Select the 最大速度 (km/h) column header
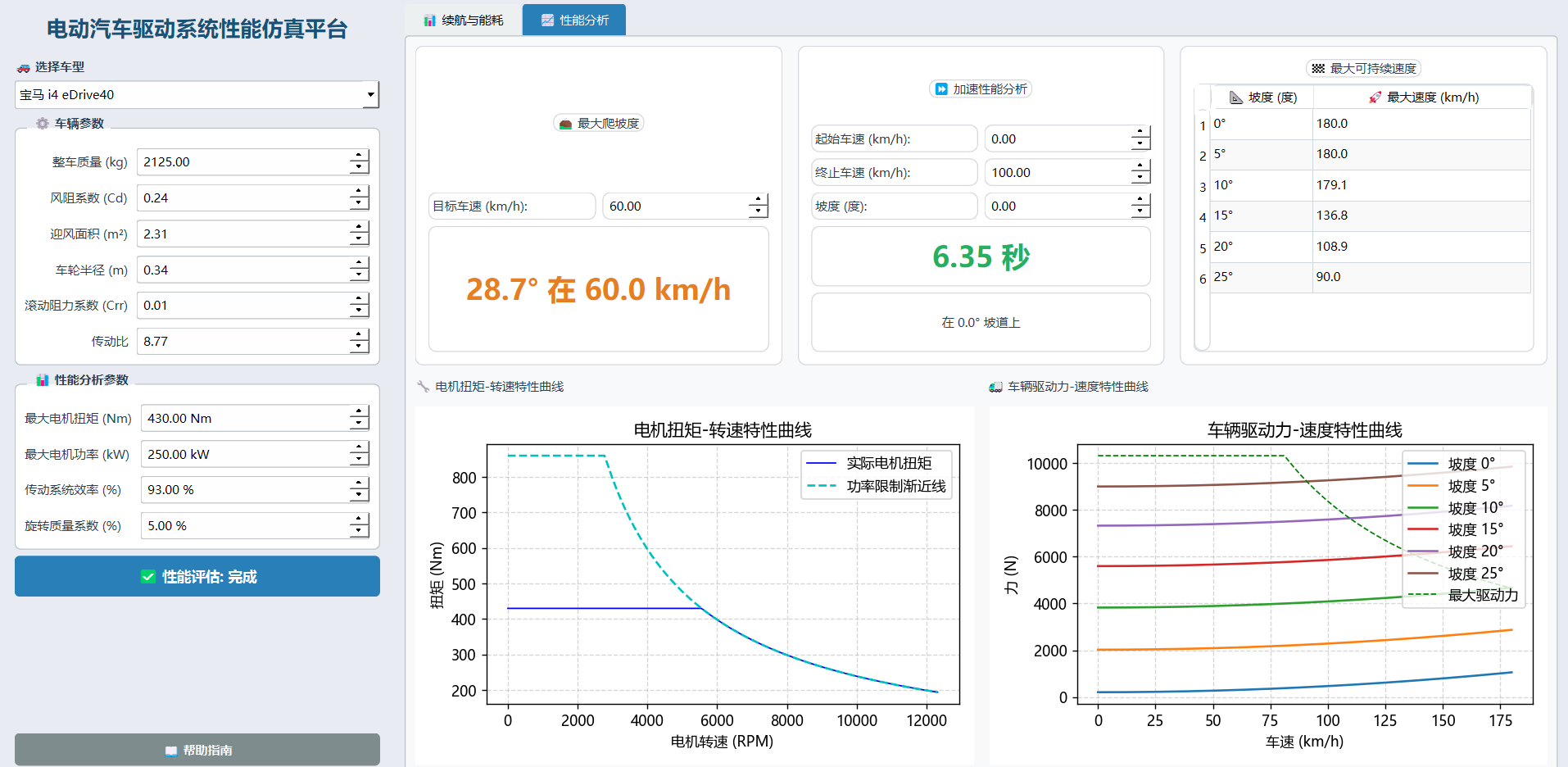Image resolution: width=1568 pixels, height=767 pixels. coord(1422,98)
